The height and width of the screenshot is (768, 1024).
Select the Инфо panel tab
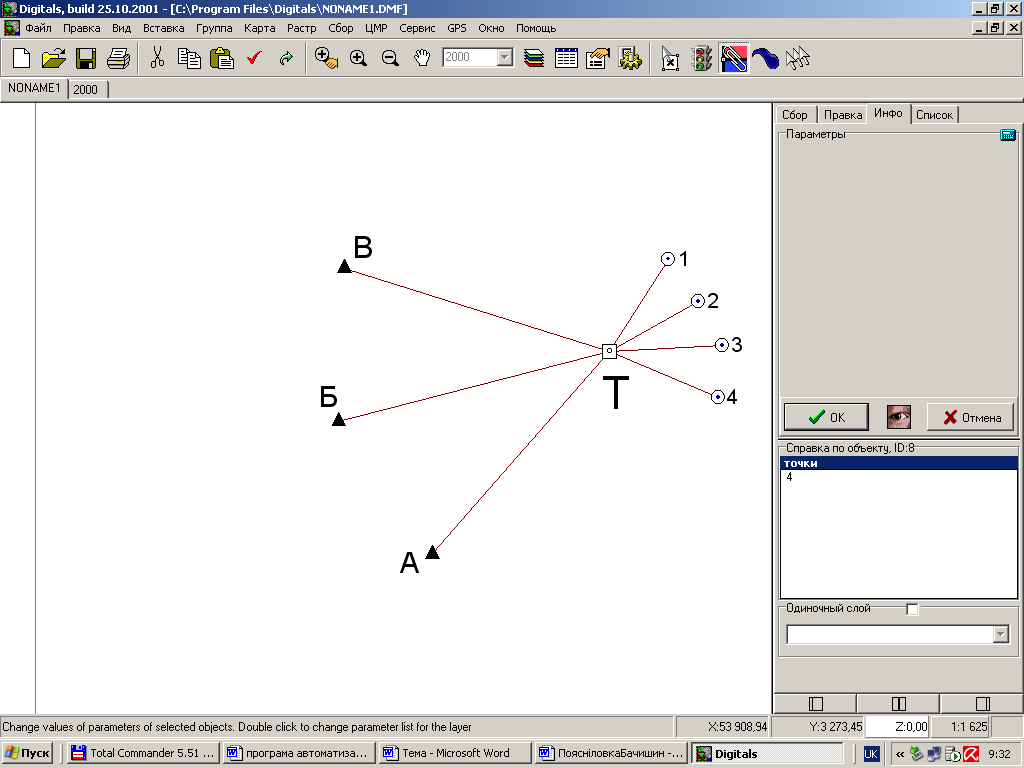click(x=888, y=113)
